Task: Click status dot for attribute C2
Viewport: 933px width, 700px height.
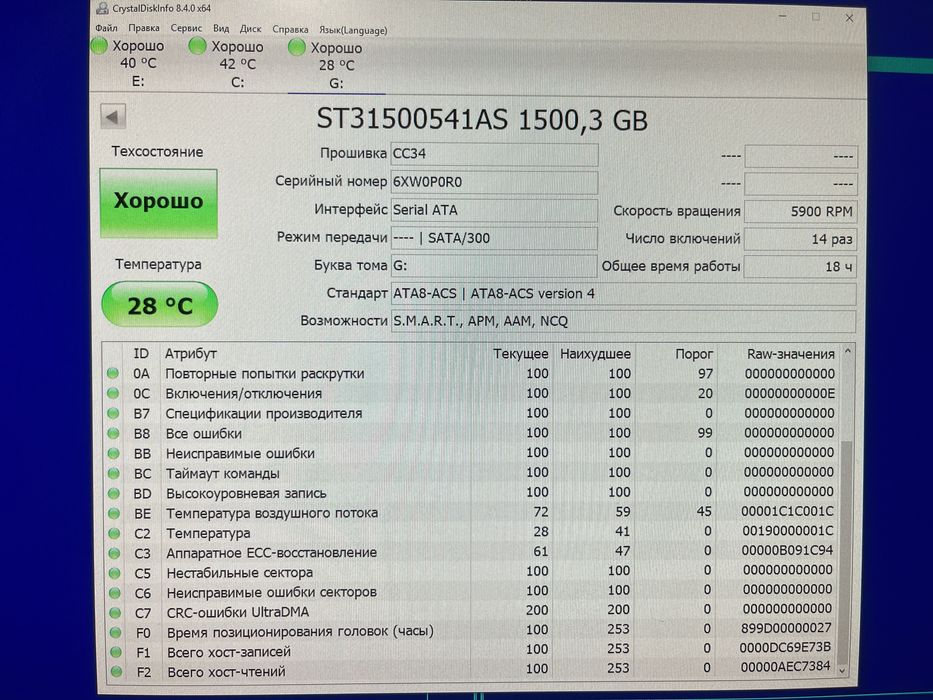Action: 114,533
